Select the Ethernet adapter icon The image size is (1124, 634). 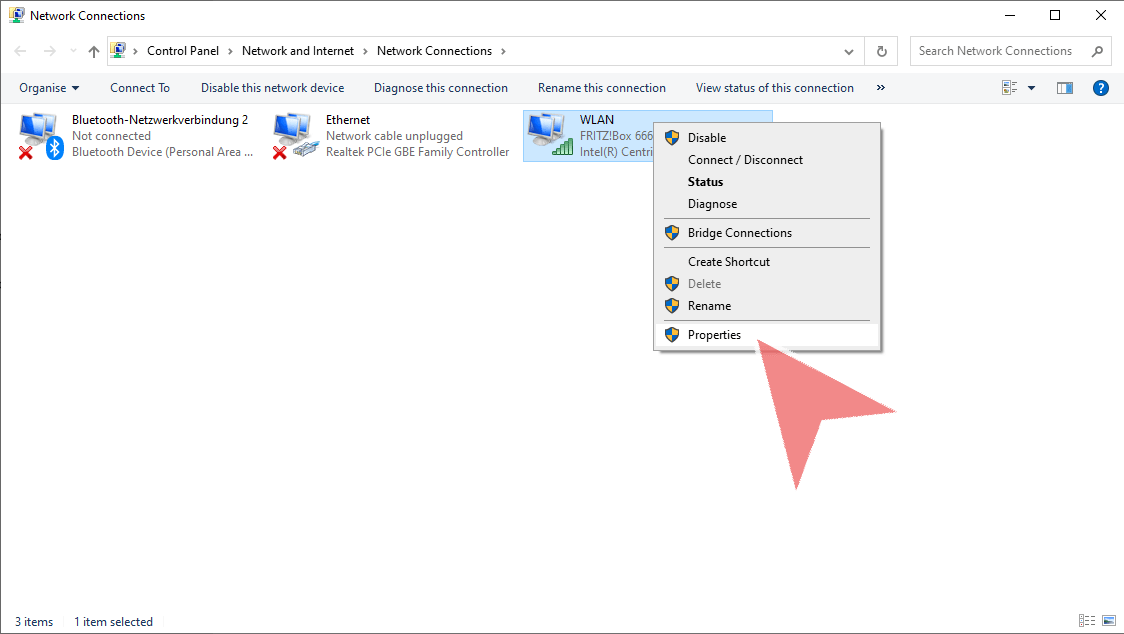[295, 136]
